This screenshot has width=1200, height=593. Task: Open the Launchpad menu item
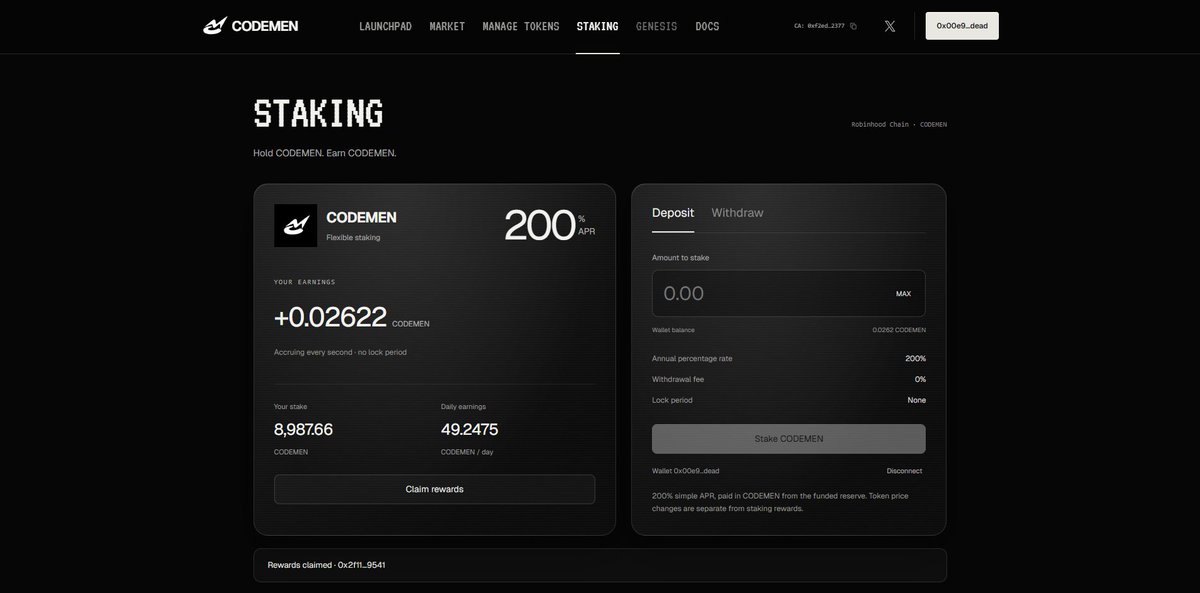tap(385, 26)
